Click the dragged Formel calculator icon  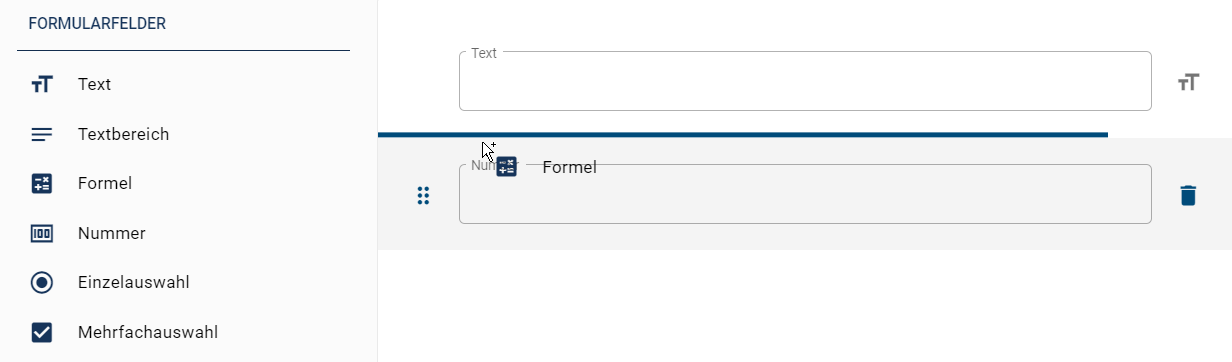click(507, 167)
